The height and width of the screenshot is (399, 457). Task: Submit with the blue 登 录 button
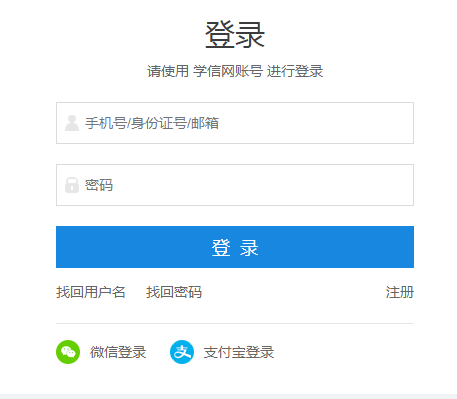click(235, 247)
